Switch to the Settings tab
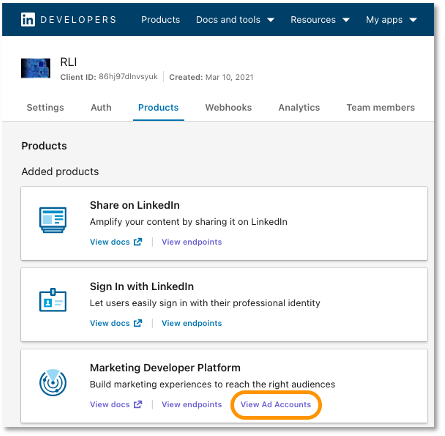This screenshot has height=436, width=445. pos(45,108)
